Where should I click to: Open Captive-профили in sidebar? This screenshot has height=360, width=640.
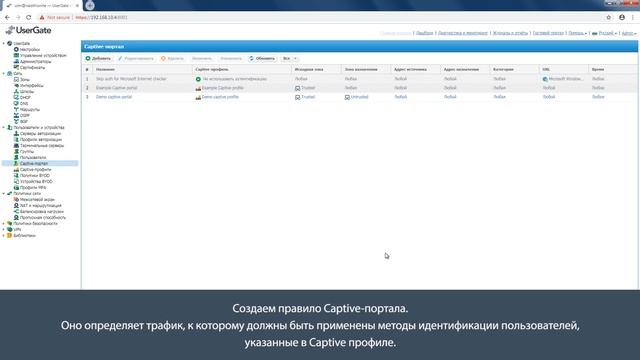(36, 169)
